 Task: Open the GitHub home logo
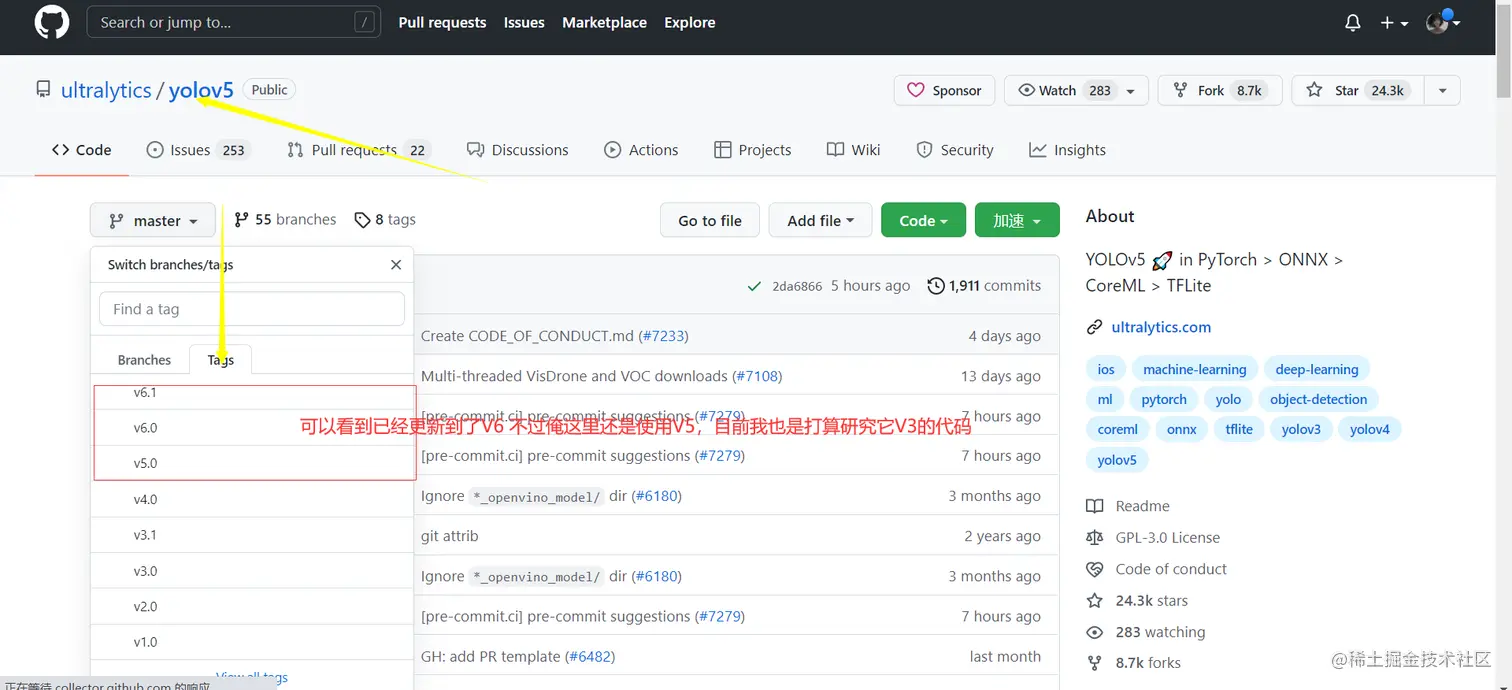(52, 22)
